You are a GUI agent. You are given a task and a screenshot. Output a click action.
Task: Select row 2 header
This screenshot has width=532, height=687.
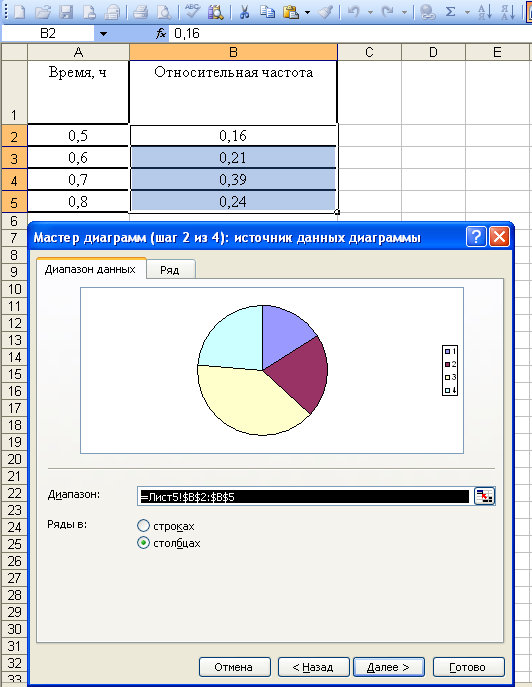(14, 136)
